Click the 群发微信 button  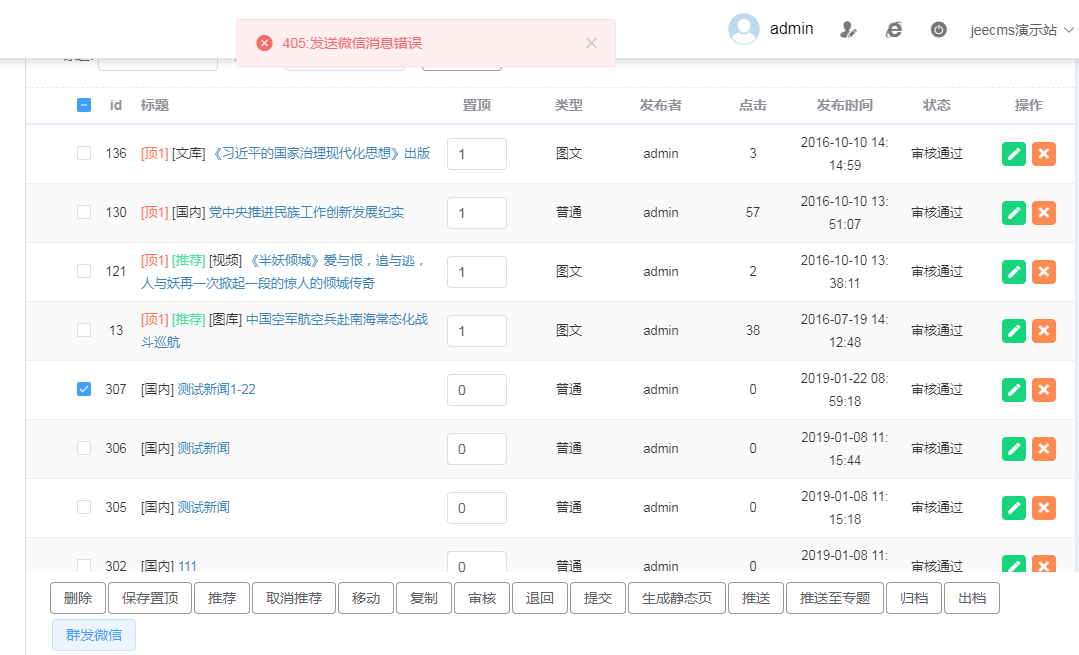coord(94,635)
